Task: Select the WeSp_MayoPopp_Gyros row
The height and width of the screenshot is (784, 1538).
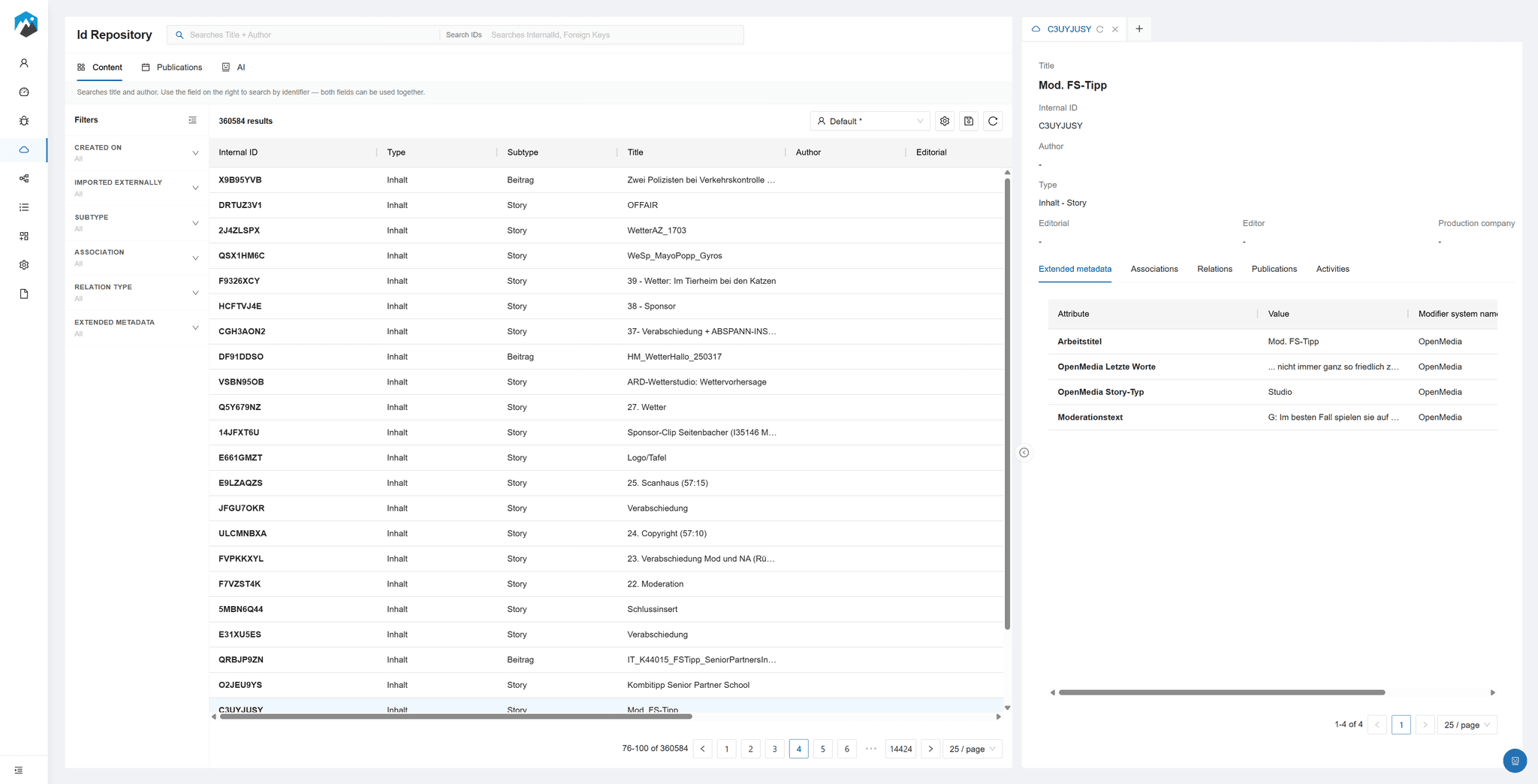Action: 606,256
